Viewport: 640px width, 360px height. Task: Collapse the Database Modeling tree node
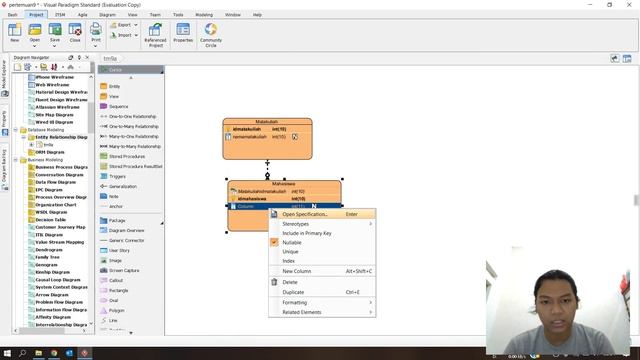point(16,130)
